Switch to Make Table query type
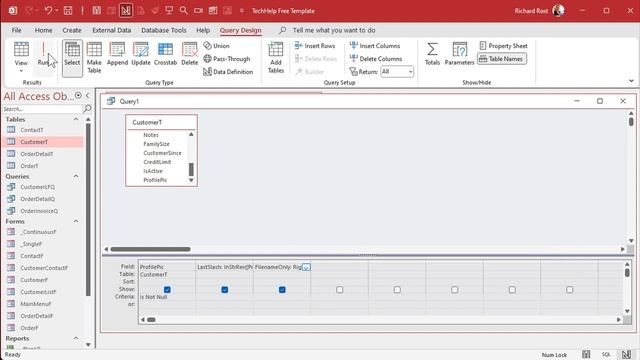Screen dimensions: 640x360 tap(94, 57)
